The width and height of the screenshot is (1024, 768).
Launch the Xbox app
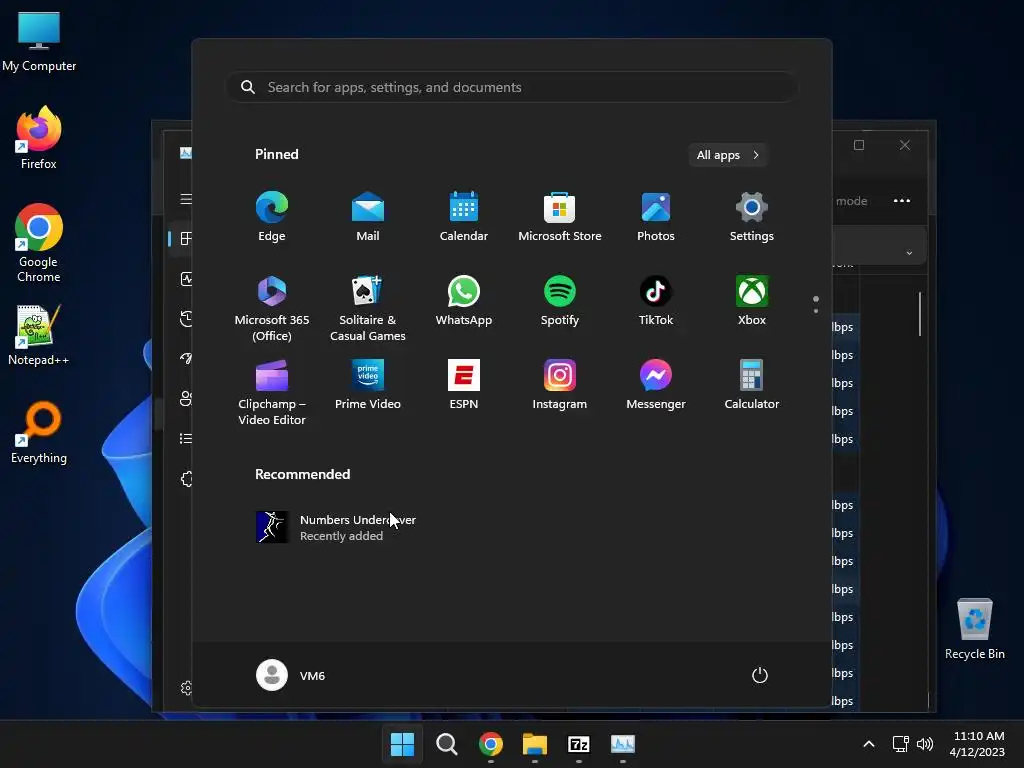point(752,301)
